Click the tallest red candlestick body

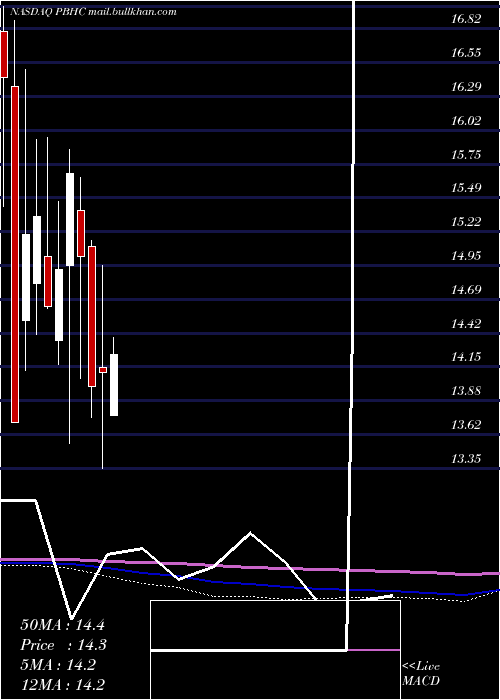(x=15, y=254)
